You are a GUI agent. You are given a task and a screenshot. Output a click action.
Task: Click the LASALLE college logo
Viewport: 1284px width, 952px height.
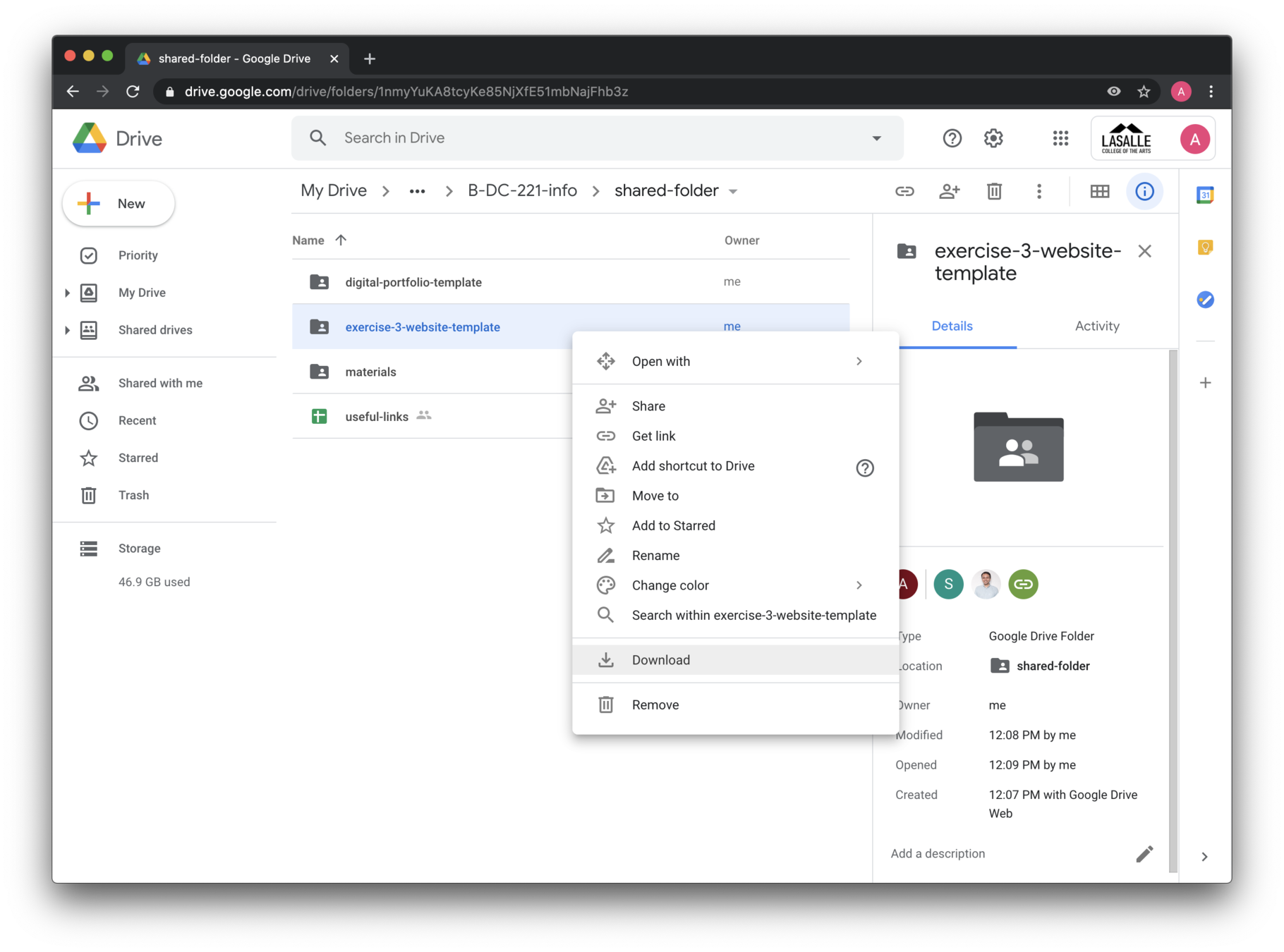coord(1127,138)
